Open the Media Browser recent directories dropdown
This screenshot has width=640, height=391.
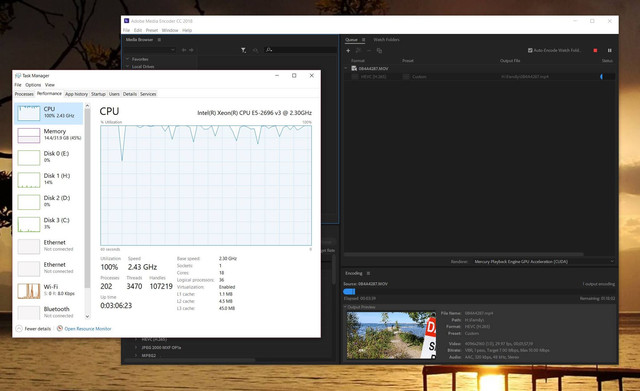point(151,50)
